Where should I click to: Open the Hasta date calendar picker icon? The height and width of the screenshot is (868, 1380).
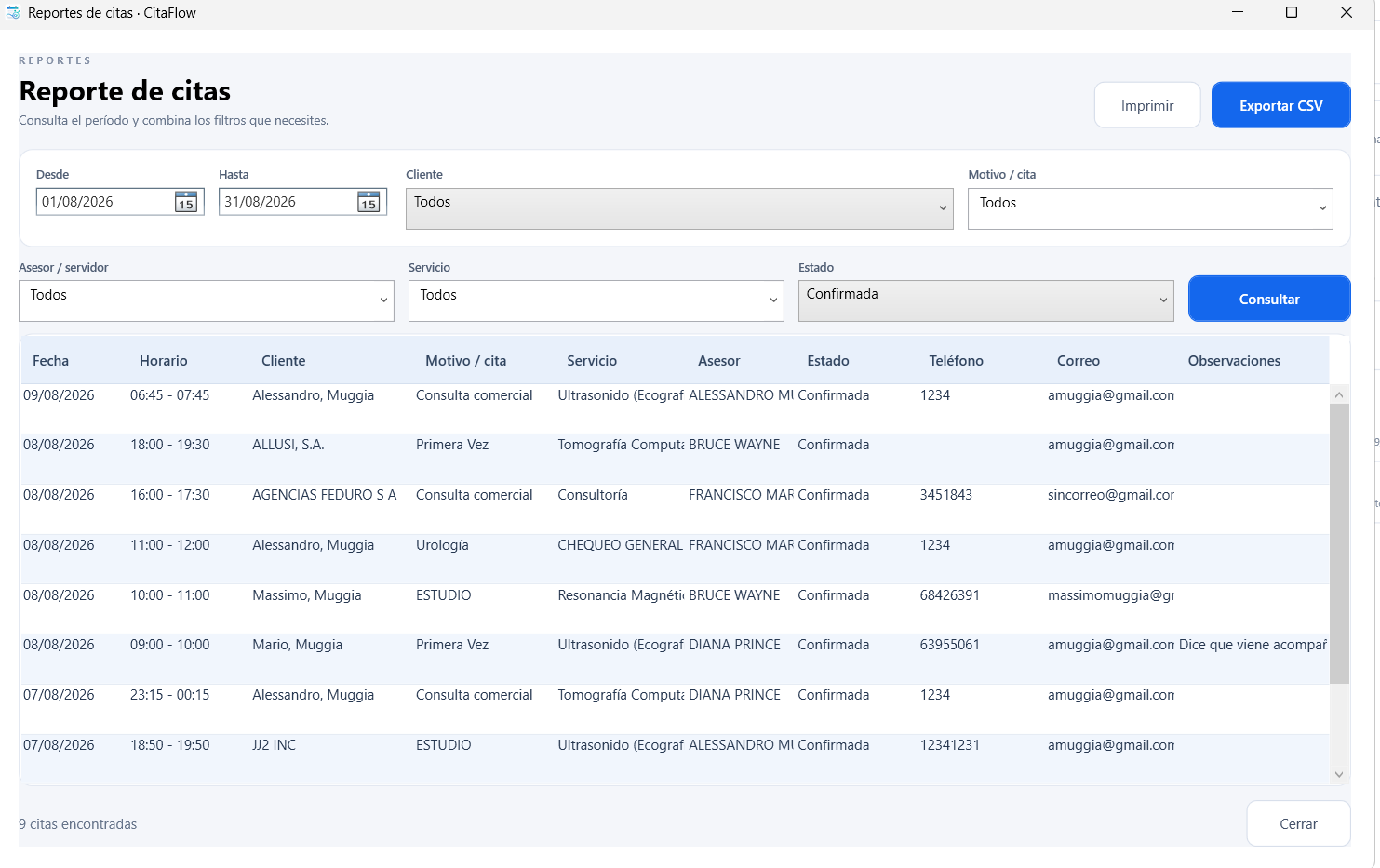[x=368, y=202]
